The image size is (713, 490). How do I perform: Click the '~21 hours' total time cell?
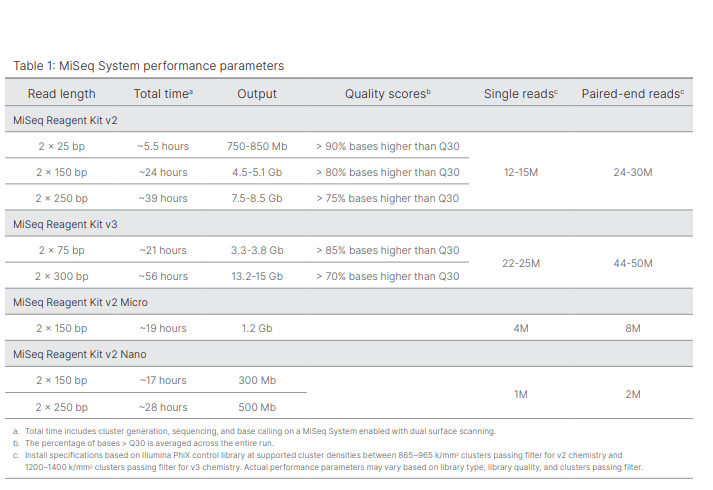pos(163,250)
